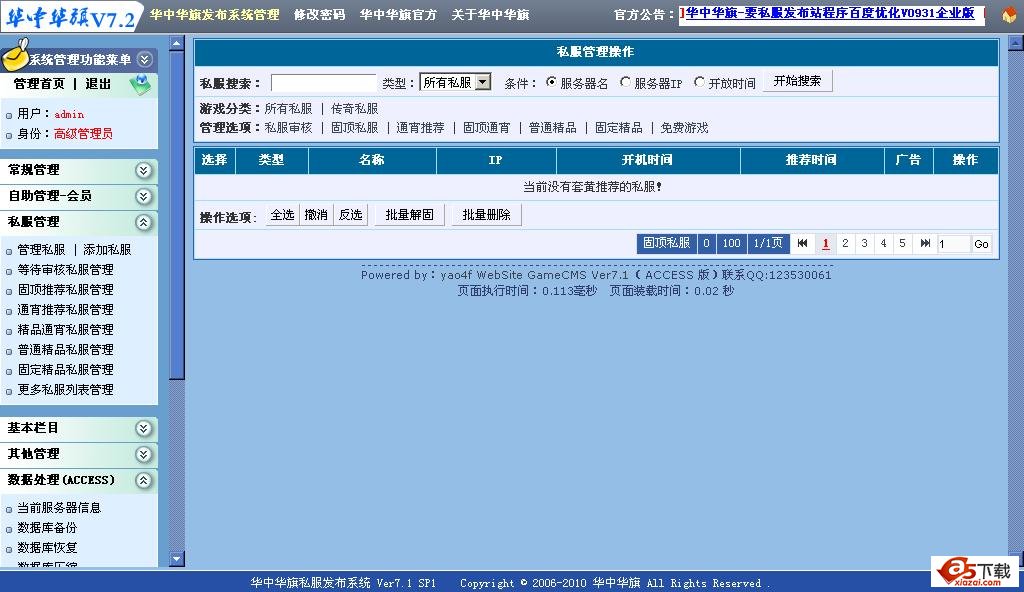The width and height of the screenshot is (1024, 592).
Task: Filter by 传奇私服 game category
Action: (355, 109)
